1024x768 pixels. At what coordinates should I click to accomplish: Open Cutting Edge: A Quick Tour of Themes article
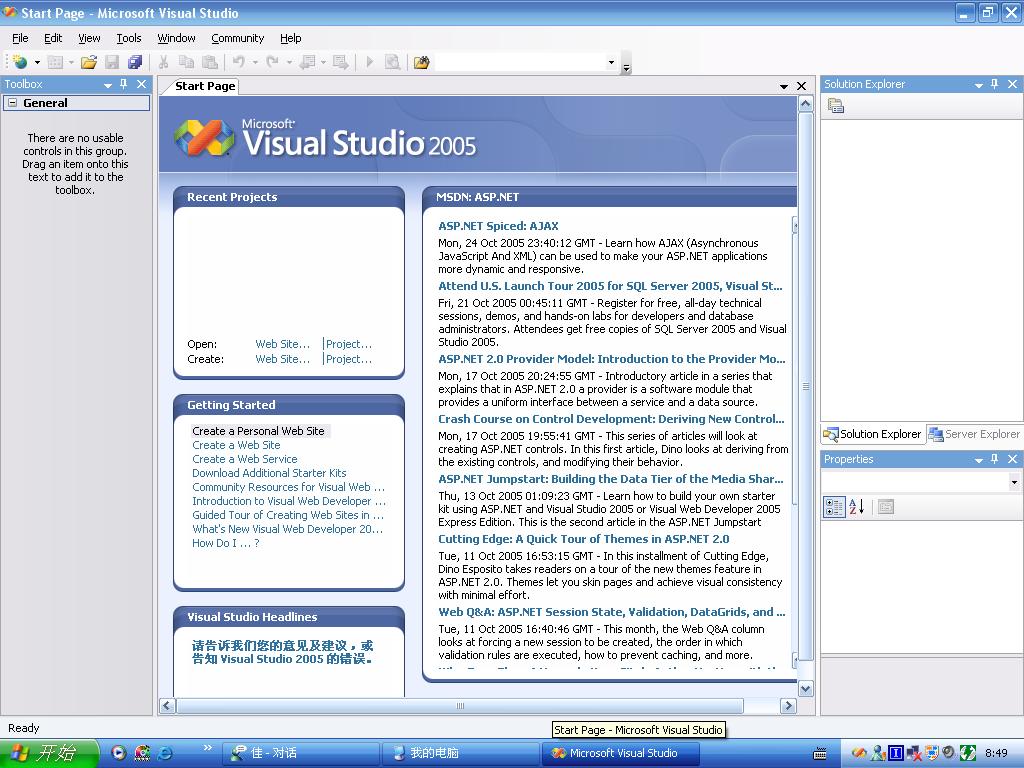coord(584,539)
